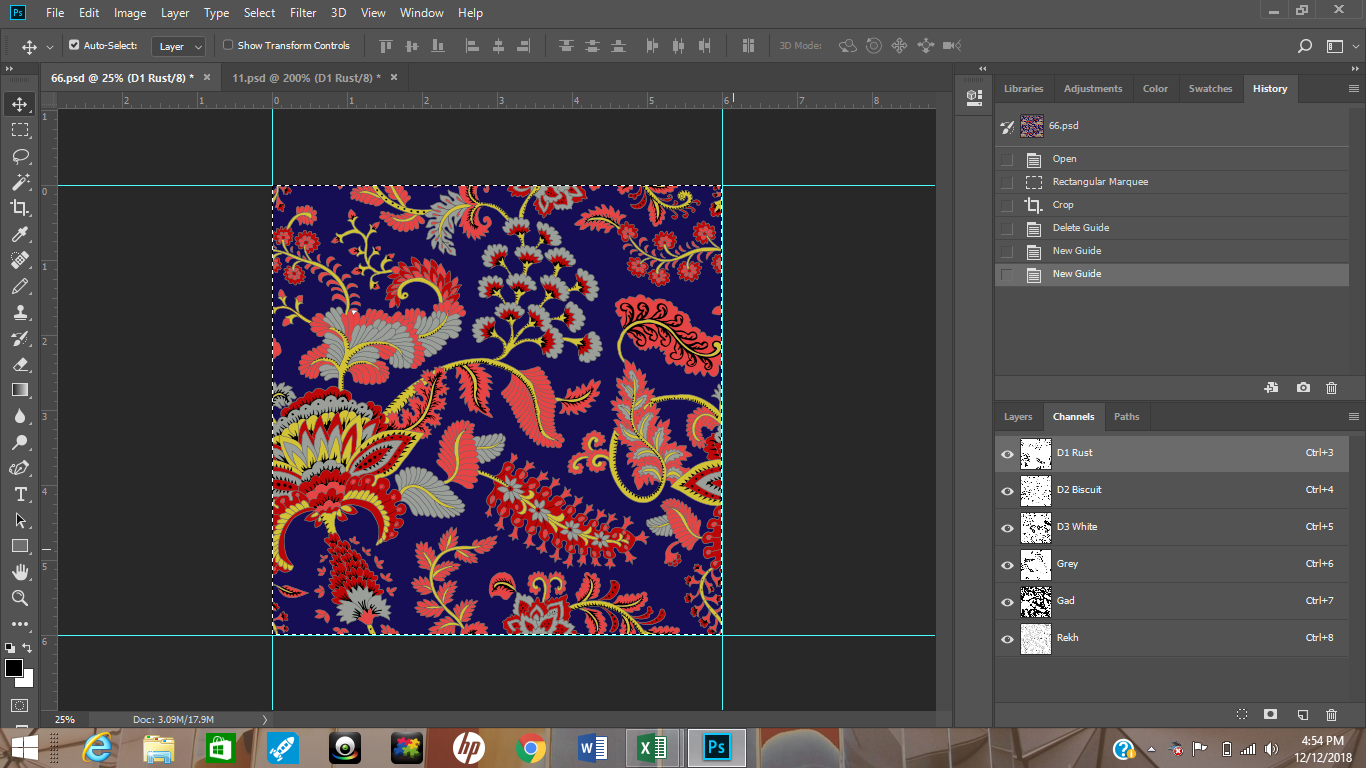Select the Pen tool
The height and width of the screenshot is (768, 1366).
tap(20, 468)
